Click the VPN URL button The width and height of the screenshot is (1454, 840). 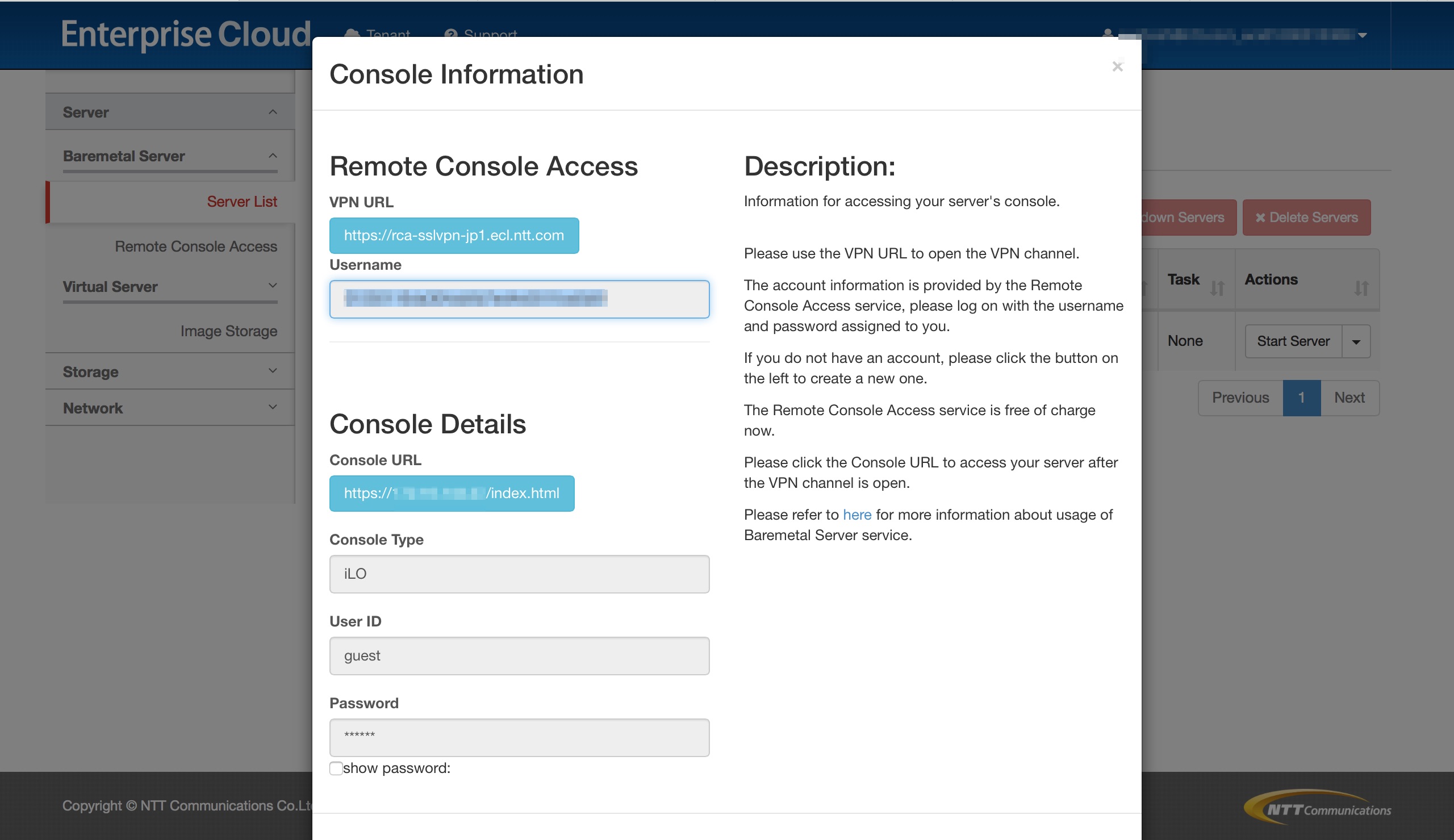coord(454,235)
